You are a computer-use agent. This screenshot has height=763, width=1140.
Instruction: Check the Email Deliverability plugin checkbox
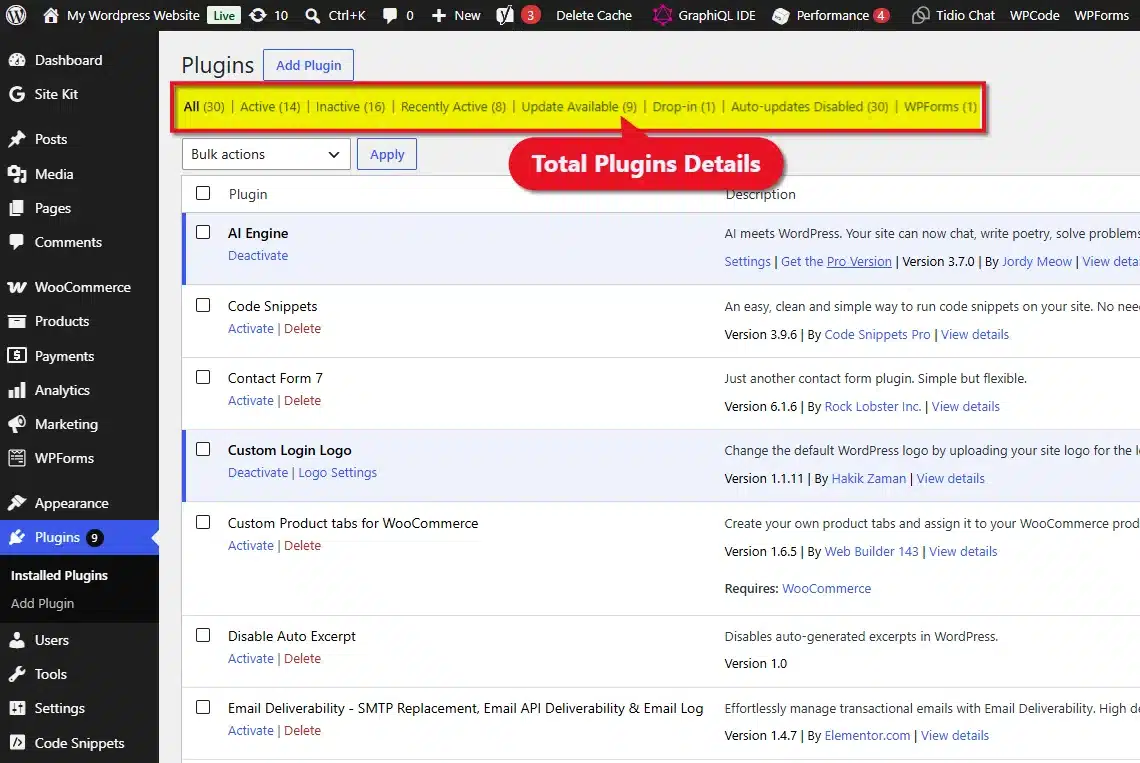tap(203, 707)
